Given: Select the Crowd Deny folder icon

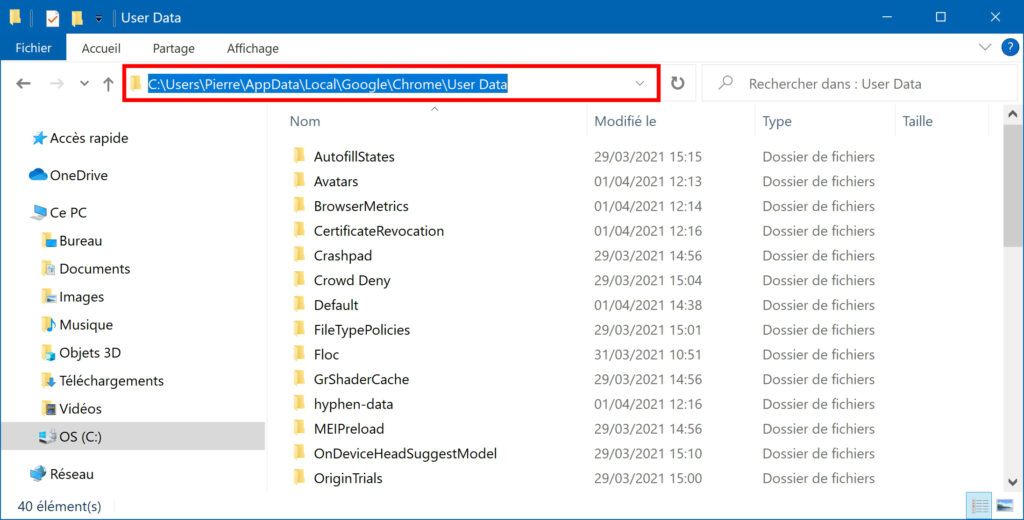Looking at the screenshot, I should click(299, 280).
